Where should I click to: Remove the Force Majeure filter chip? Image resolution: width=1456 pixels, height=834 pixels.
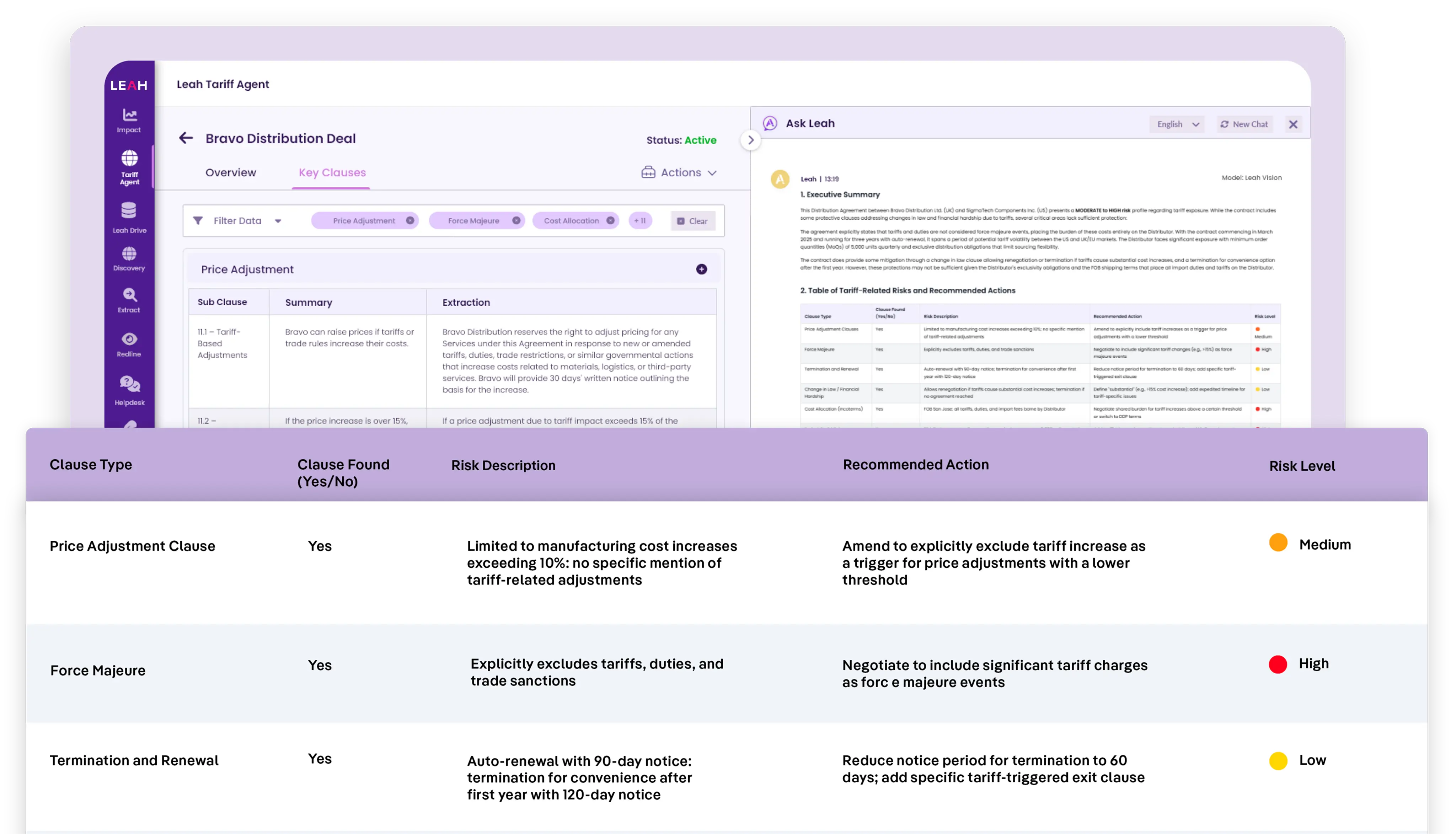click(x=516, y=220)
